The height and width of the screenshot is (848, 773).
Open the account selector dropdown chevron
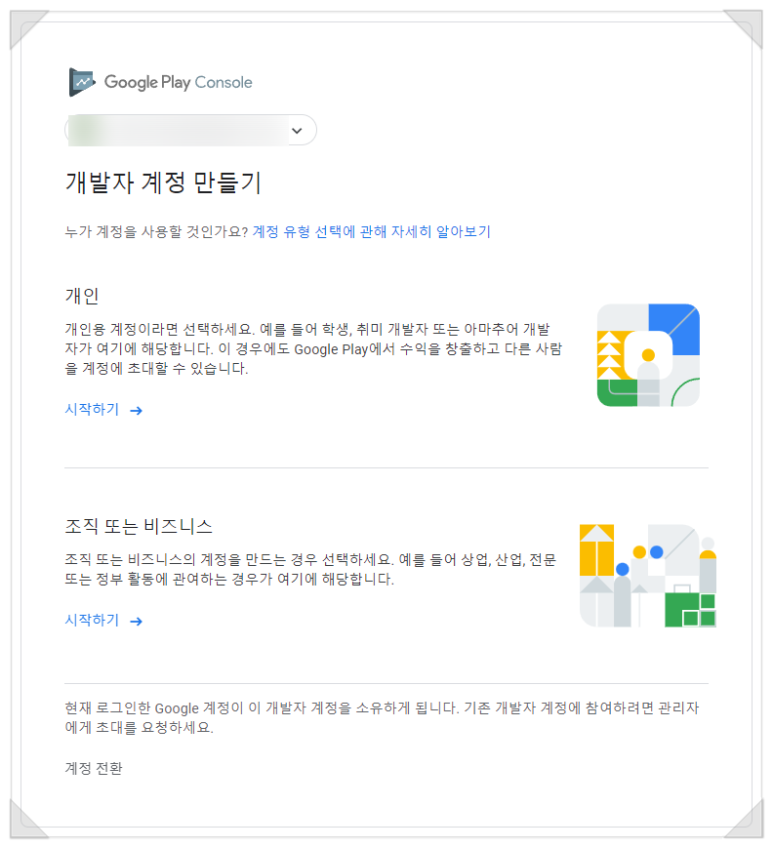[x=296, y=131]
